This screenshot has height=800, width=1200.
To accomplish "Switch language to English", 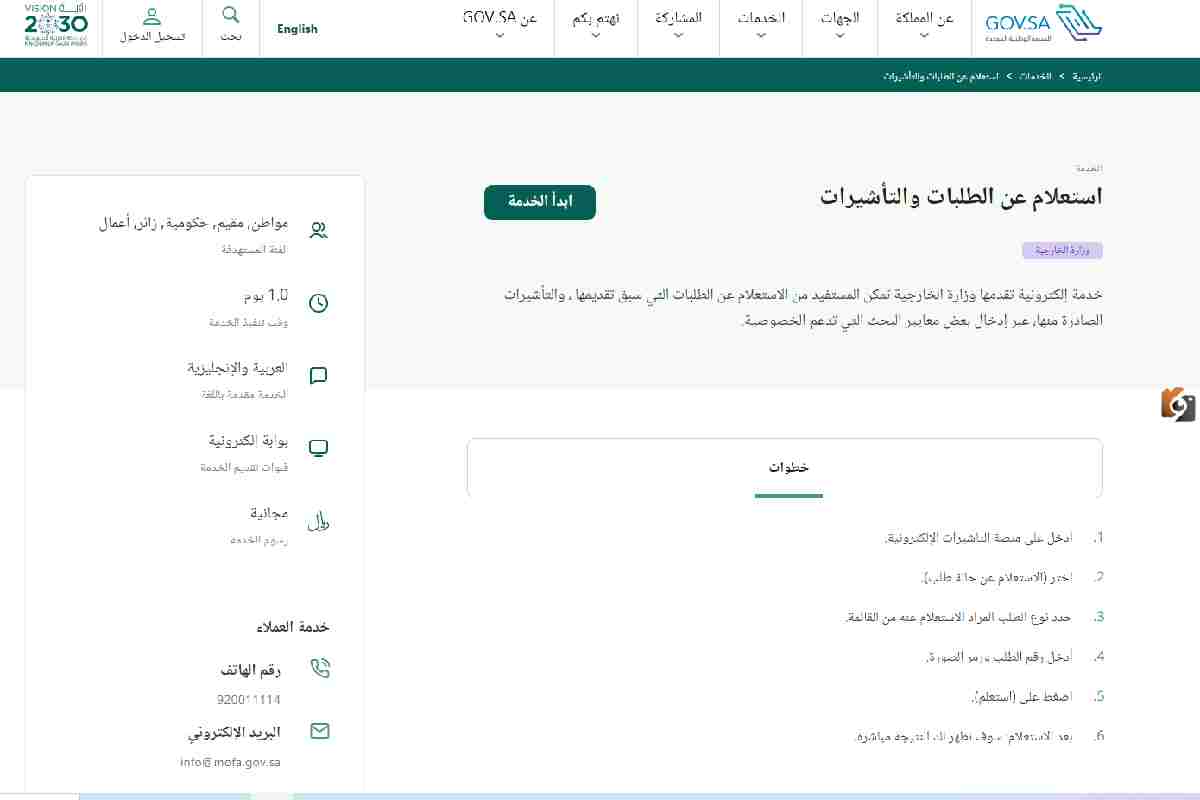I will (297, 29).
